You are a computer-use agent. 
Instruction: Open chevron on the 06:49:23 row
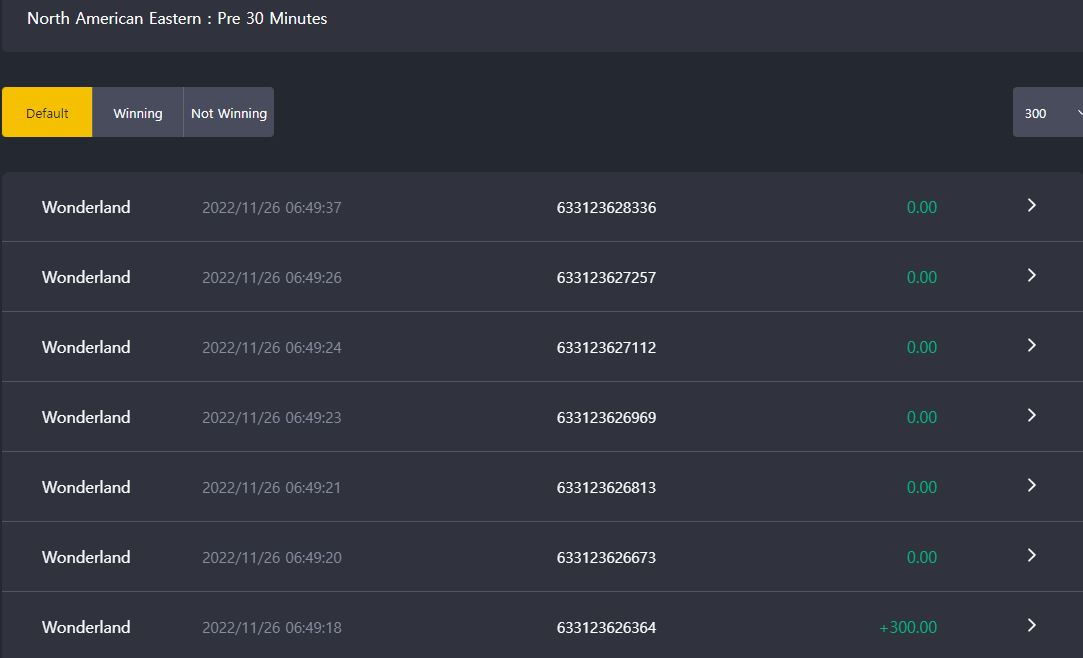1031,415
